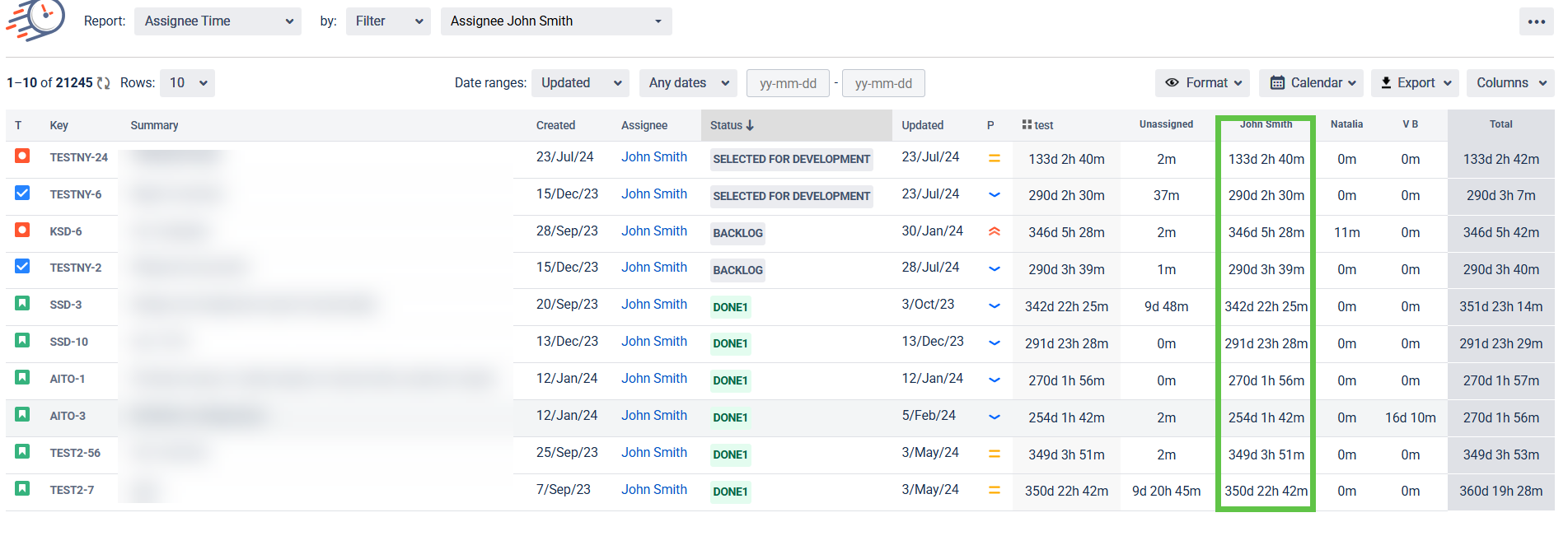Viewport: 1568px width, 536px height.
Task: Click the start date yy-mm-dd field
Action: pyautogui.click(x=788, y=84)
